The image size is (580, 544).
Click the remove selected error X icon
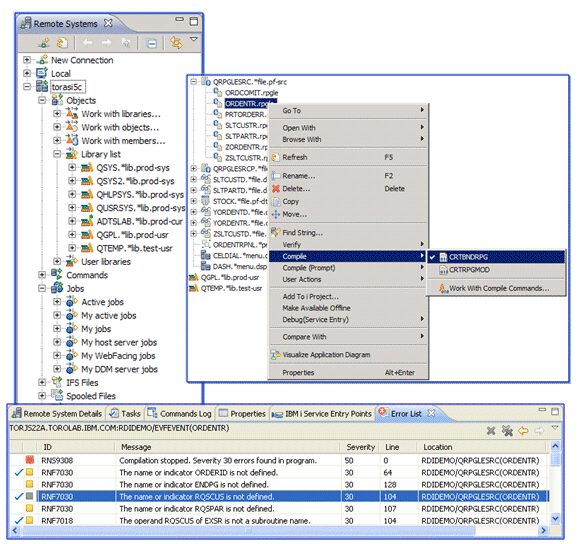click(x=490, y=430)
